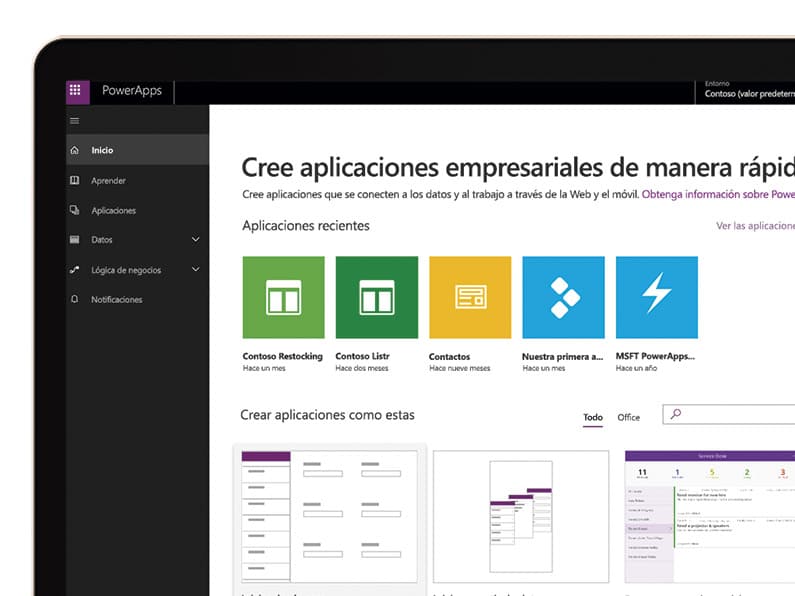Image resolution: width=795 pixels, height=596 pixels.
Task: Open Nuestra primera a... blue tile
Action: pyautogui.click(x=563, y=297)
